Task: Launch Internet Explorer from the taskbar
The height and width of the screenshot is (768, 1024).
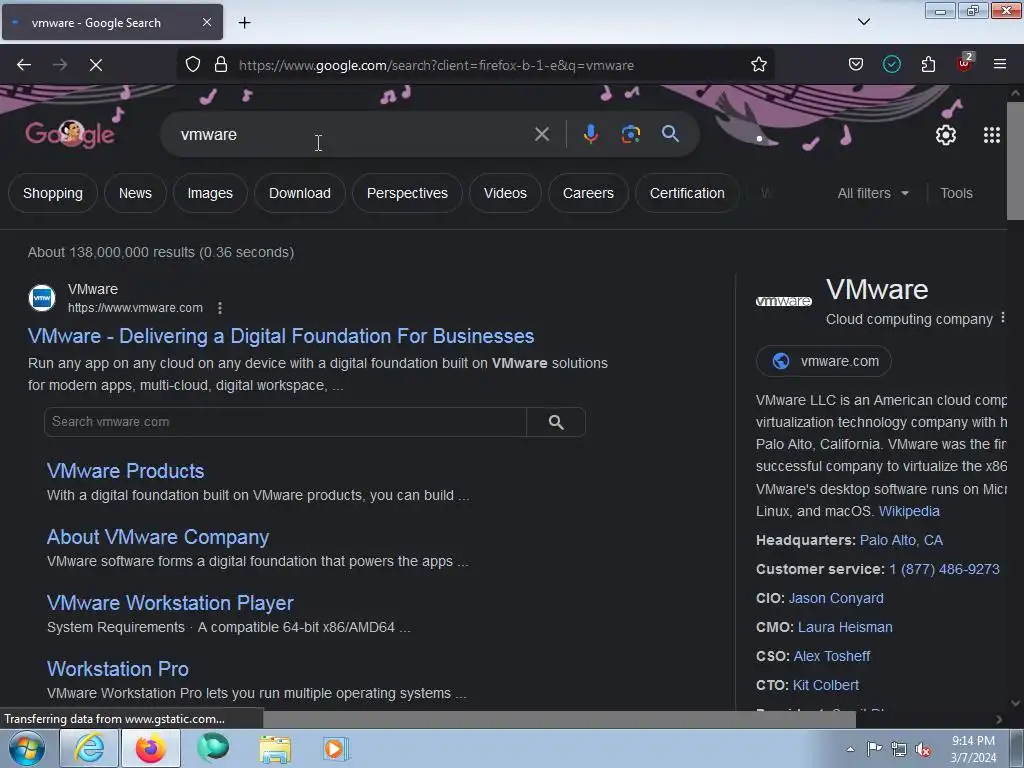Action: pos(89,748)
